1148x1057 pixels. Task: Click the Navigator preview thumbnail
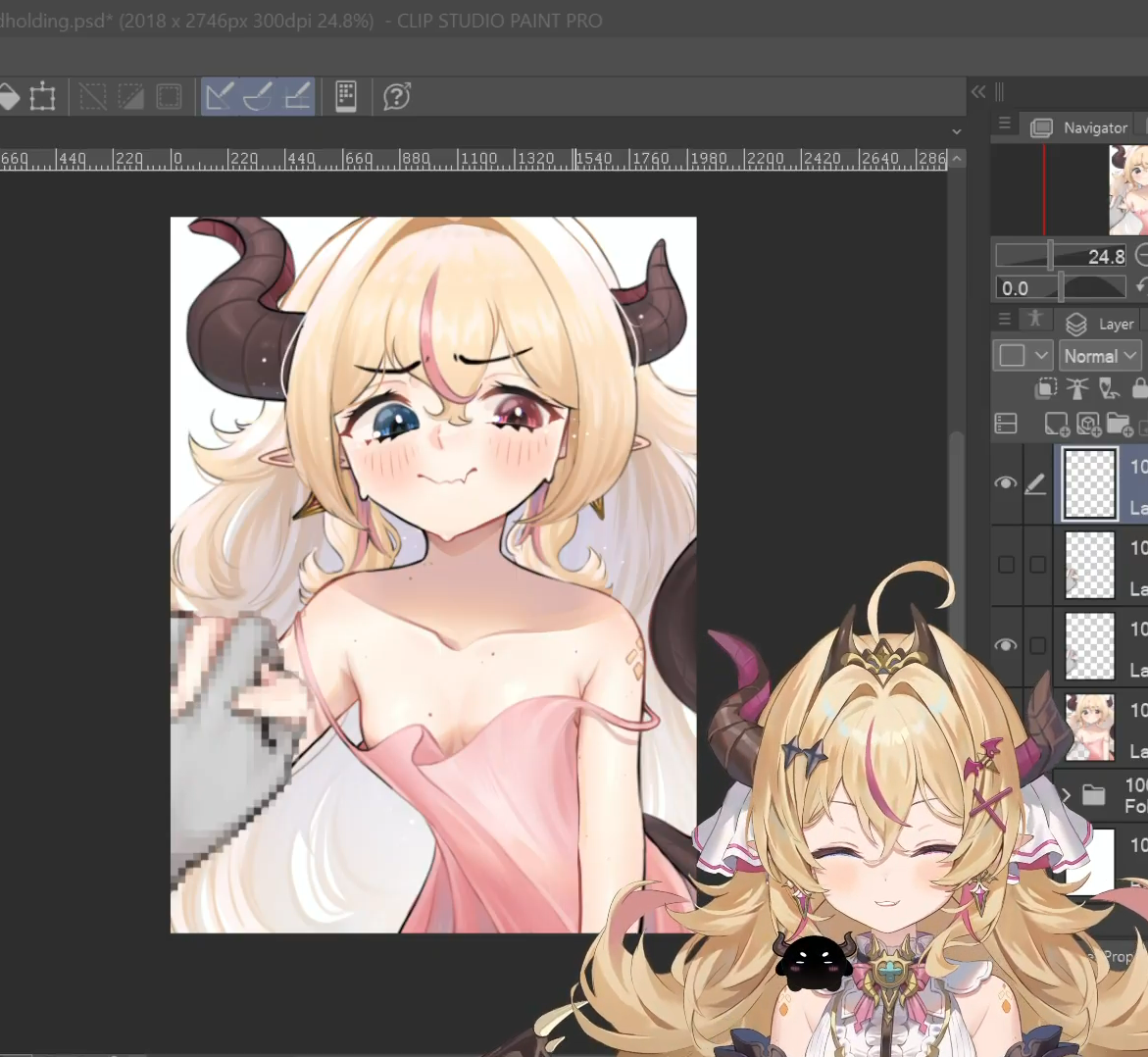click(1127, 189)
